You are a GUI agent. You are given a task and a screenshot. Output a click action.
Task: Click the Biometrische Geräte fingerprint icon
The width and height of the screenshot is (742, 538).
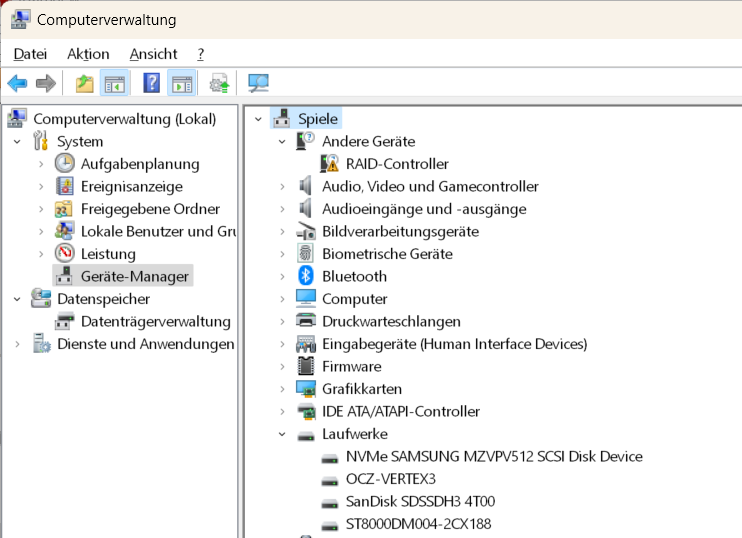pos(306,253)
